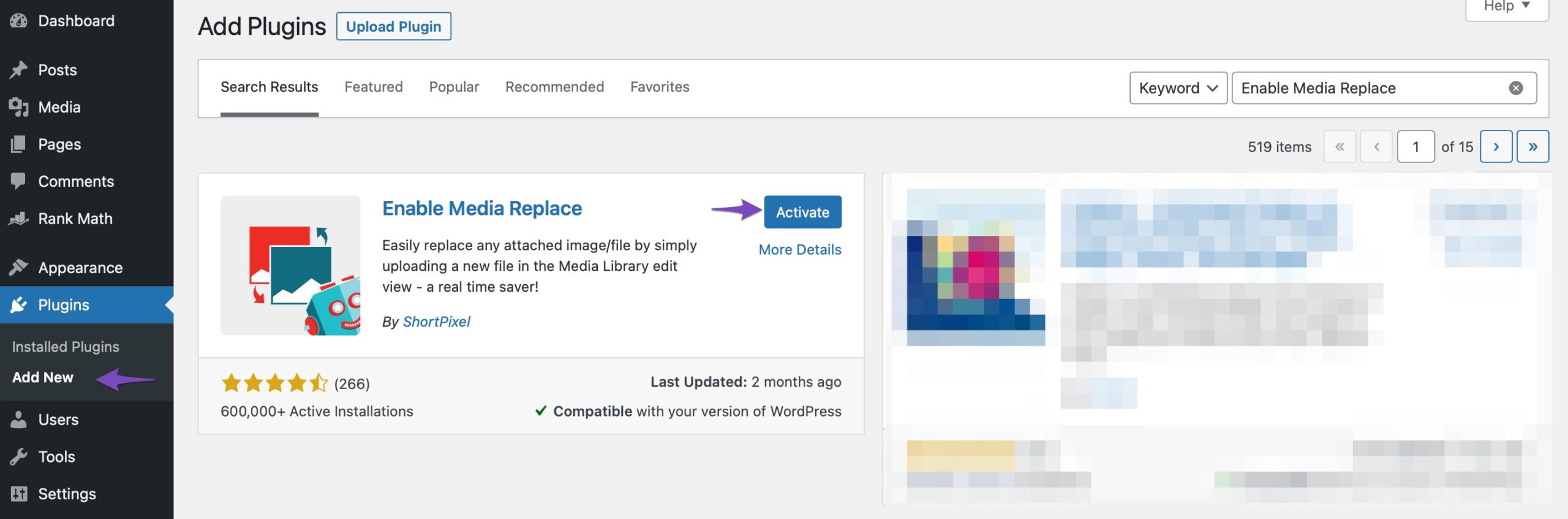
Task: Click '519 items' count text
Action: pyautogui.click(x=1280, y=147)
